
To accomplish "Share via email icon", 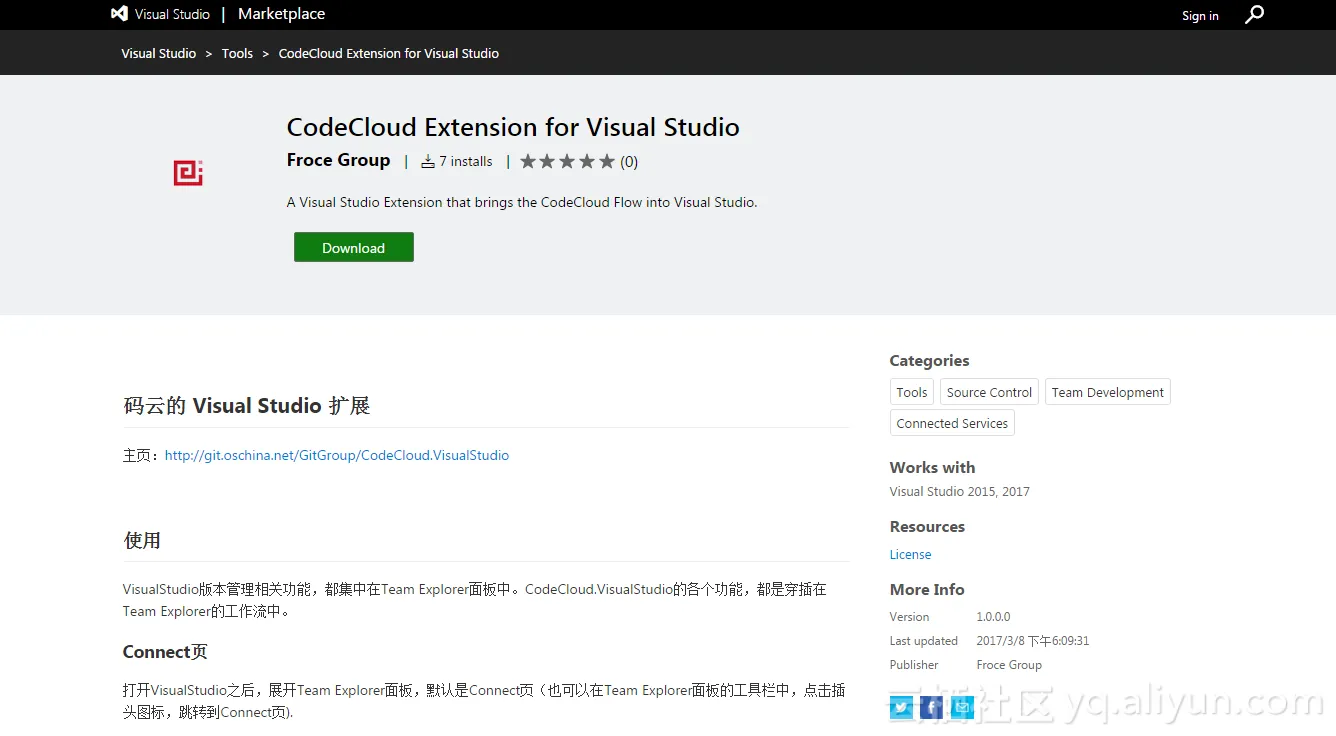I will [962, 708].
